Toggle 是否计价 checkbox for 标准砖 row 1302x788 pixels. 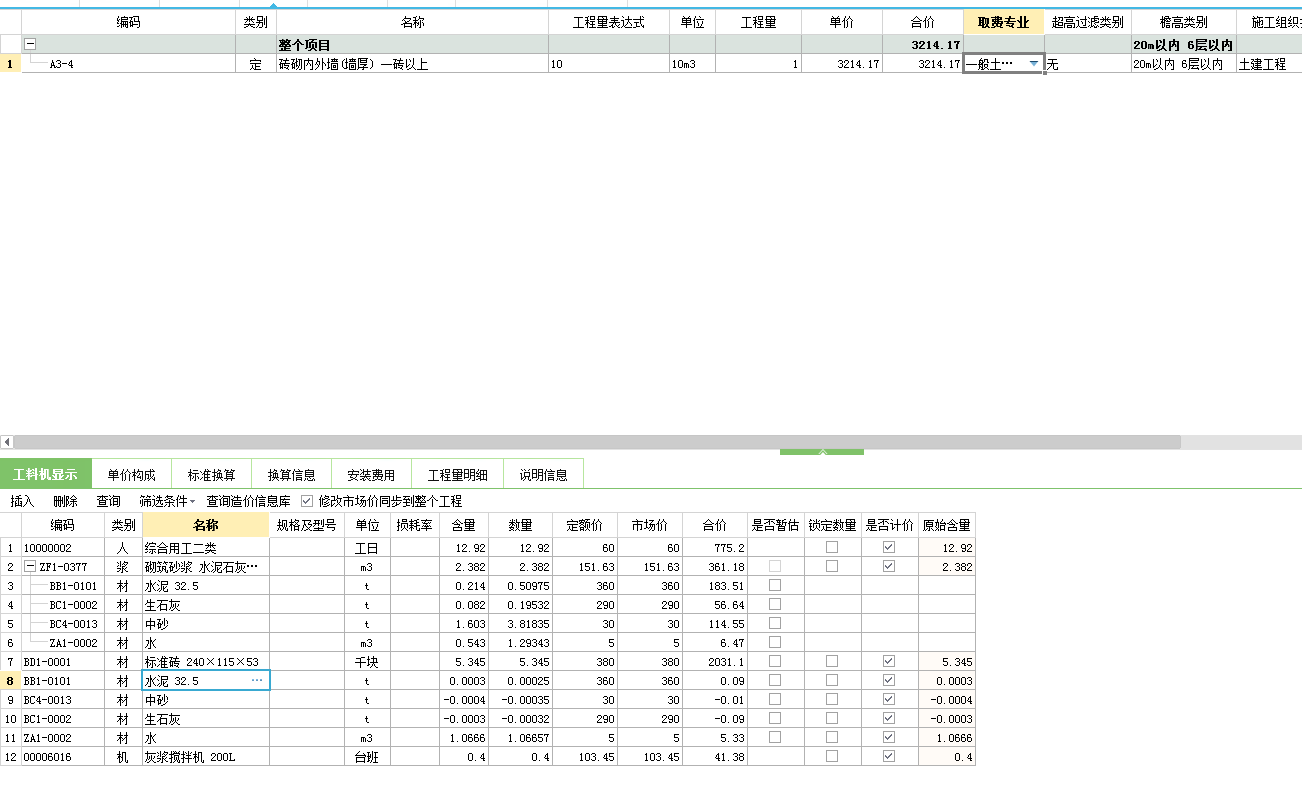[x=889, y=662]
